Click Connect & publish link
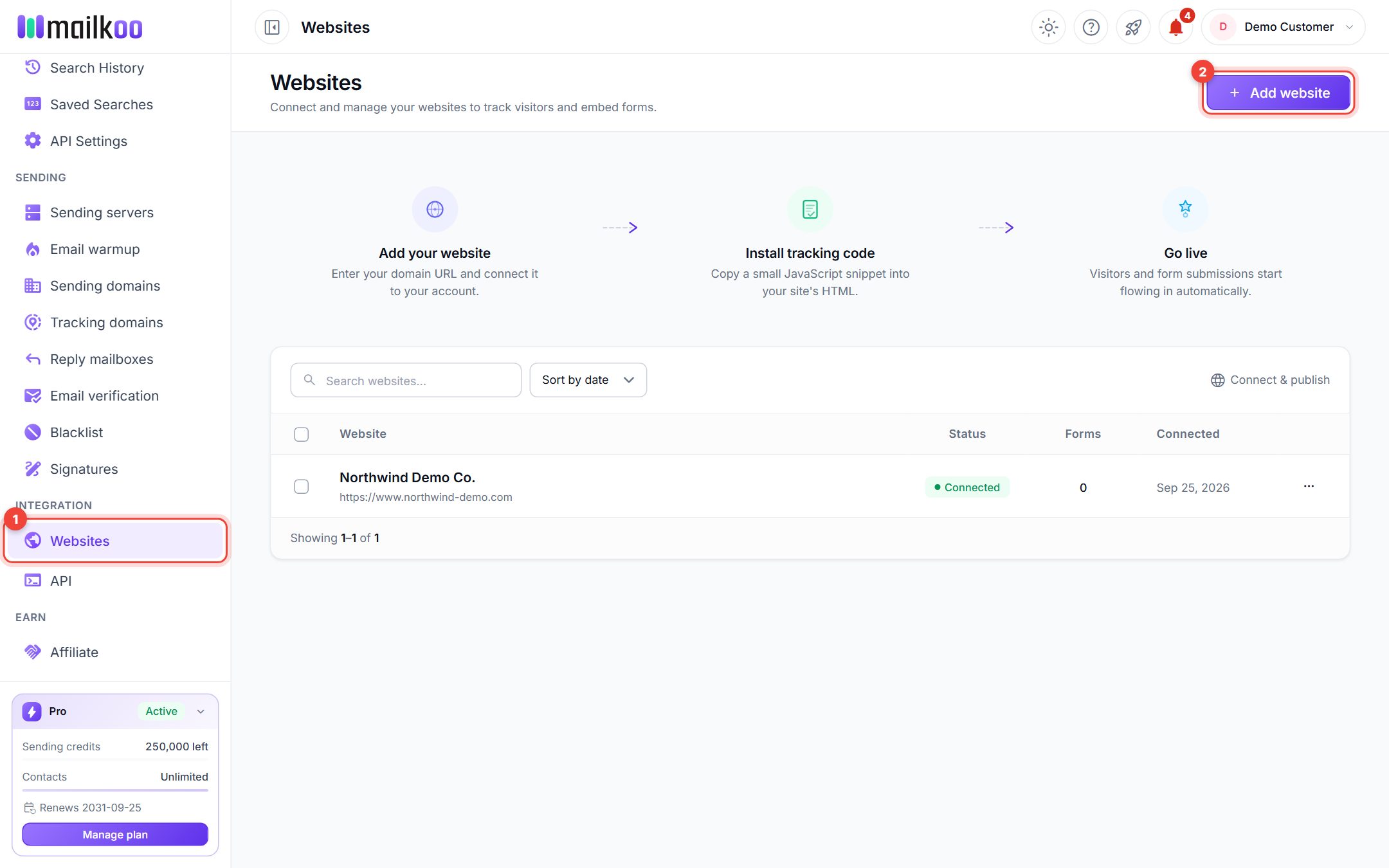Viewport: 1389px width, 868px height. coord(1270,380)
